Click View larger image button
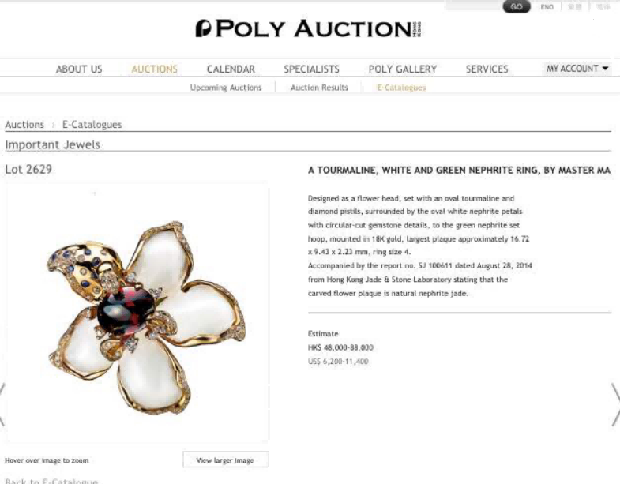Viewport: 620px width, 484px height. (225, 460)
